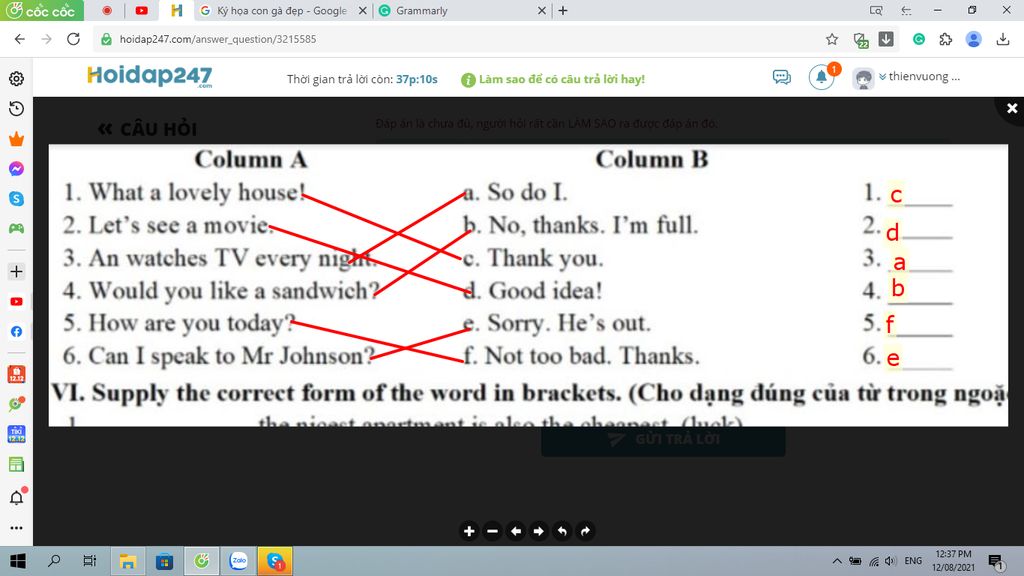Open the browser profile avatar
Viewport: 1024px width, 576px height.
[973, 39]
